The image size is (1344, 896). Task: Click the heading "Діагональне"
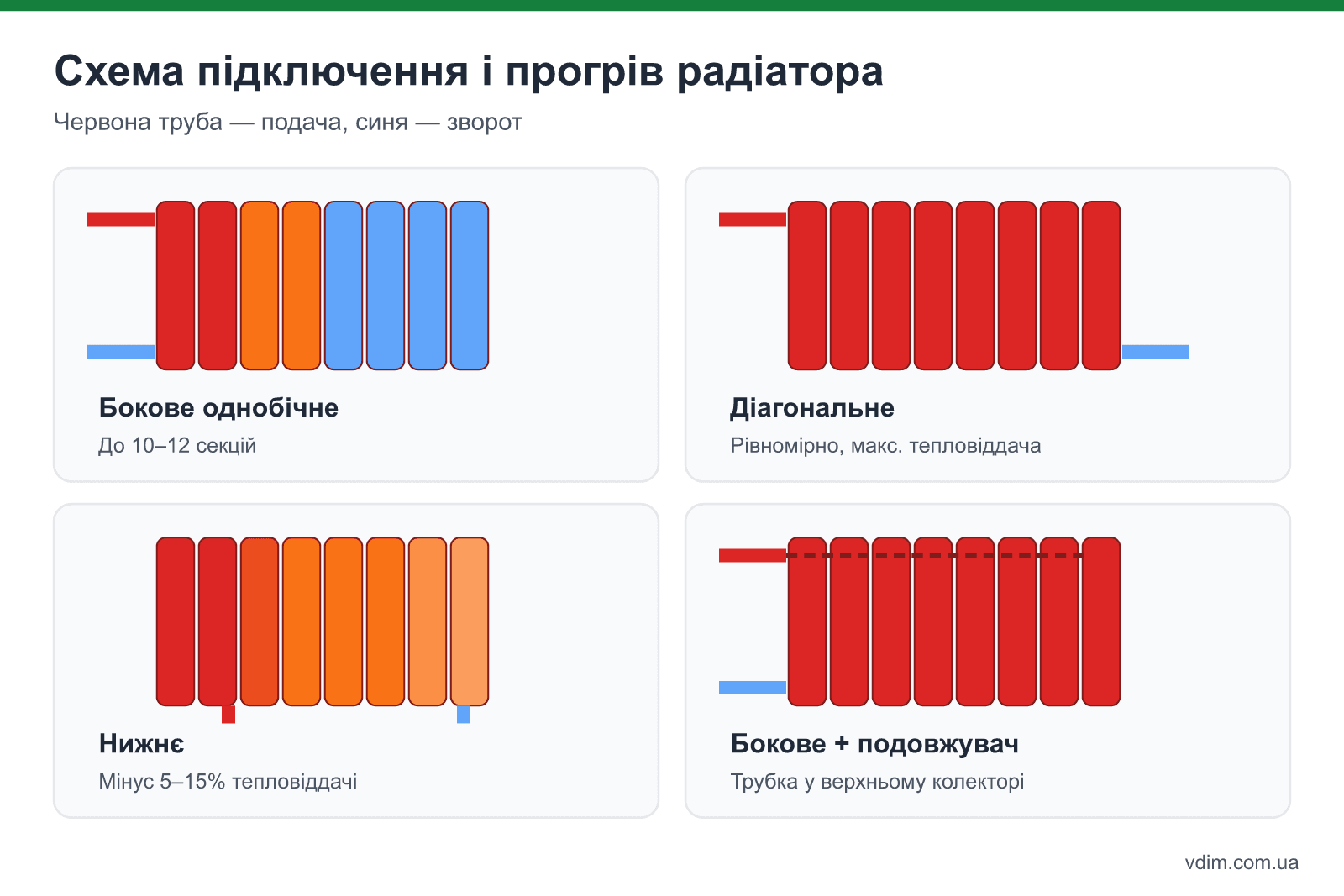tap(812, 408)
